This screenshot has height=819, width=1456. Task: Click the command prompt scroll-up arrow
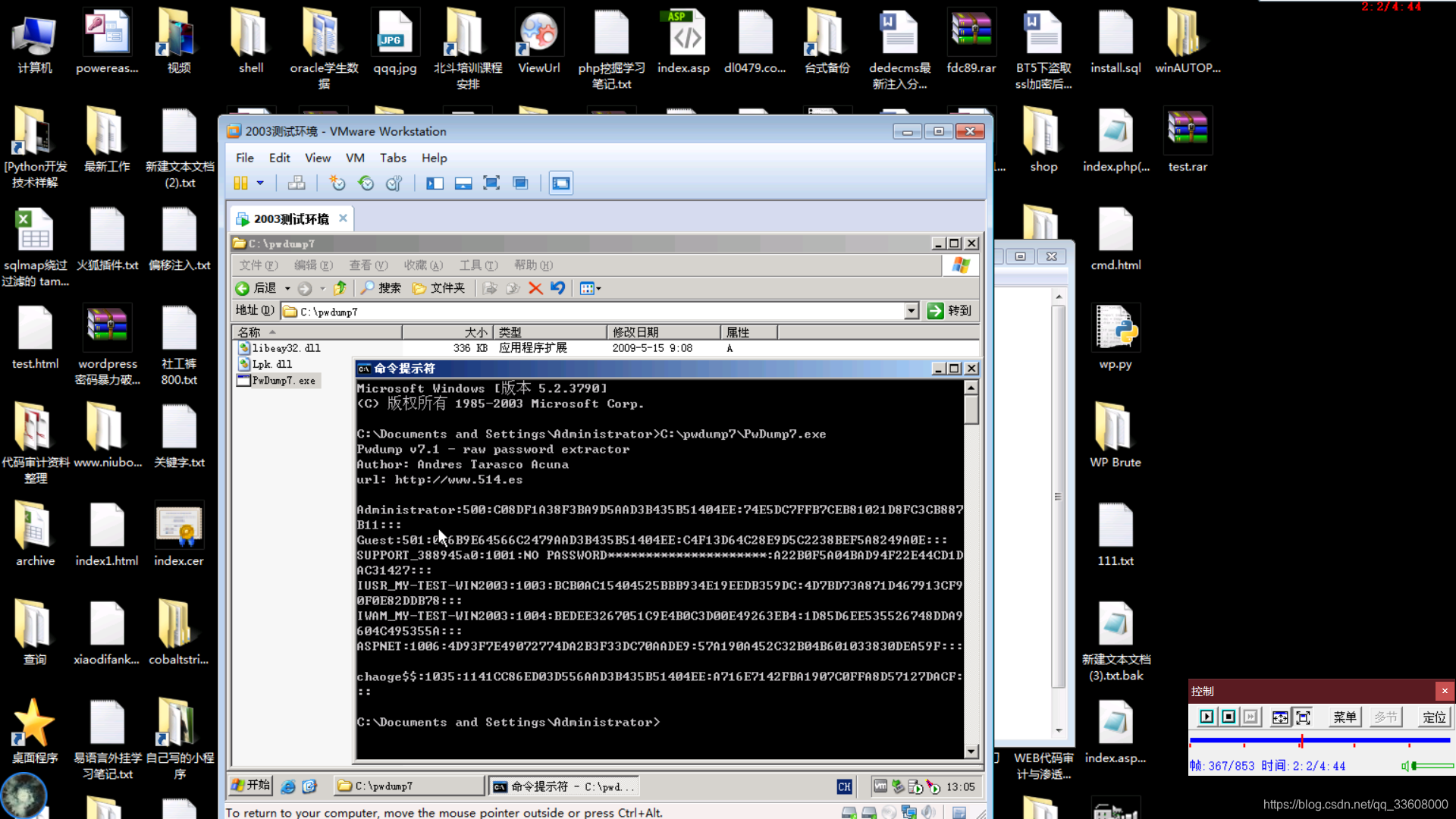pyautogui.click(x=971, y=388)
